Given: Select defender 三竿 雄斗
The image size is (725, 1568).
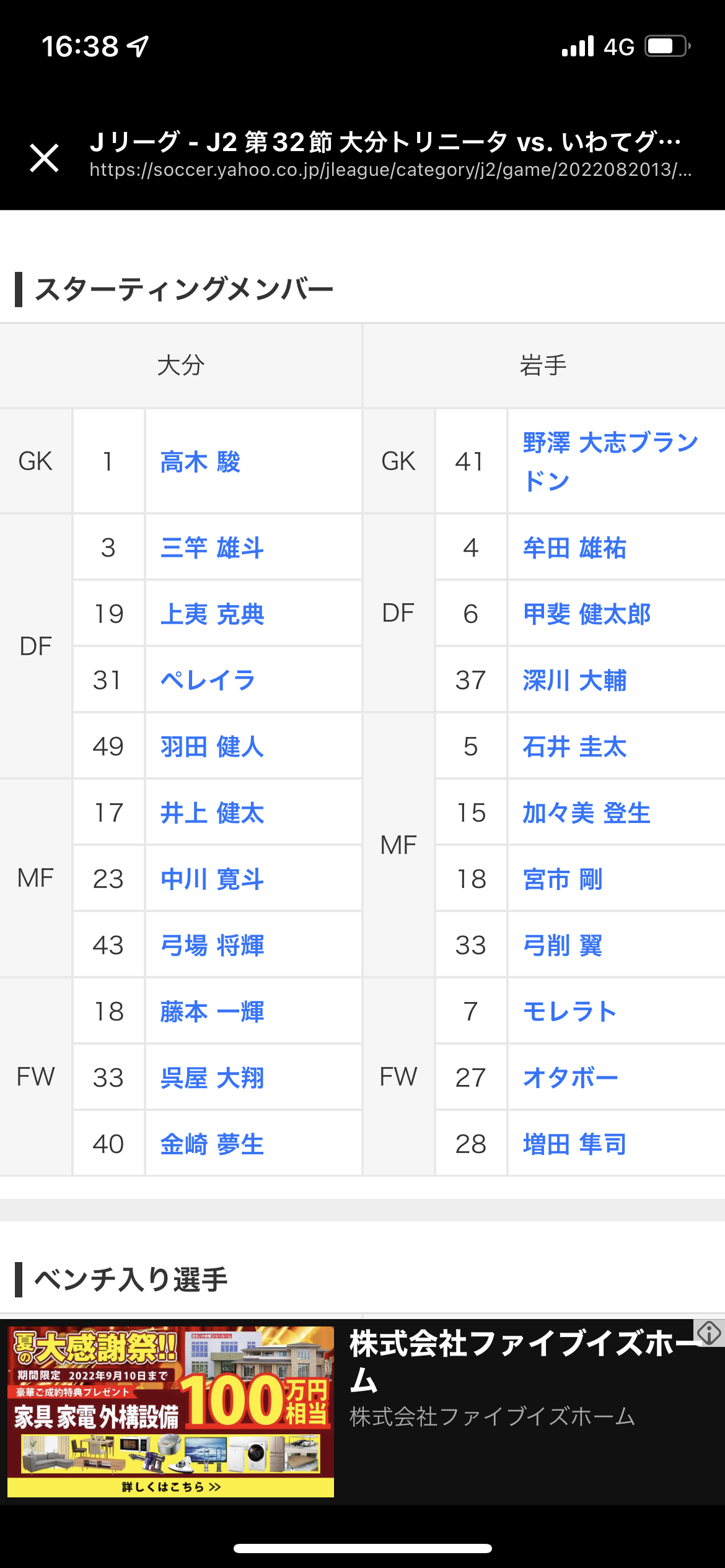Looking at the screenshot, I should click(212, 548).
